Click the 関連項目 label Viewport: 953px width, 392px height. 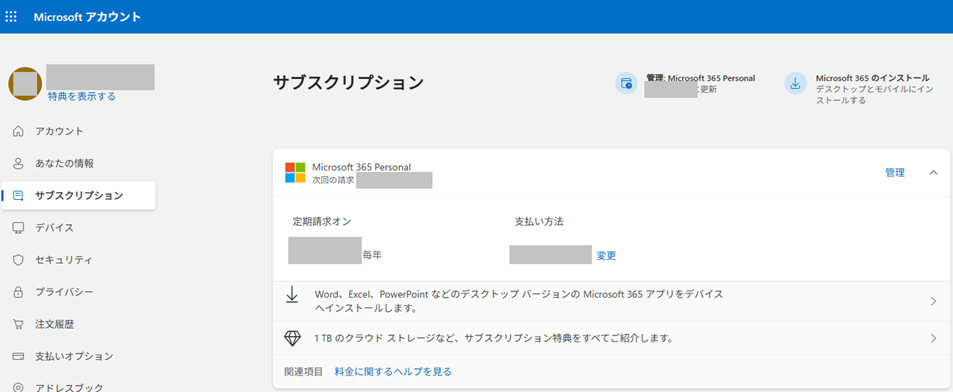point(304,371)
